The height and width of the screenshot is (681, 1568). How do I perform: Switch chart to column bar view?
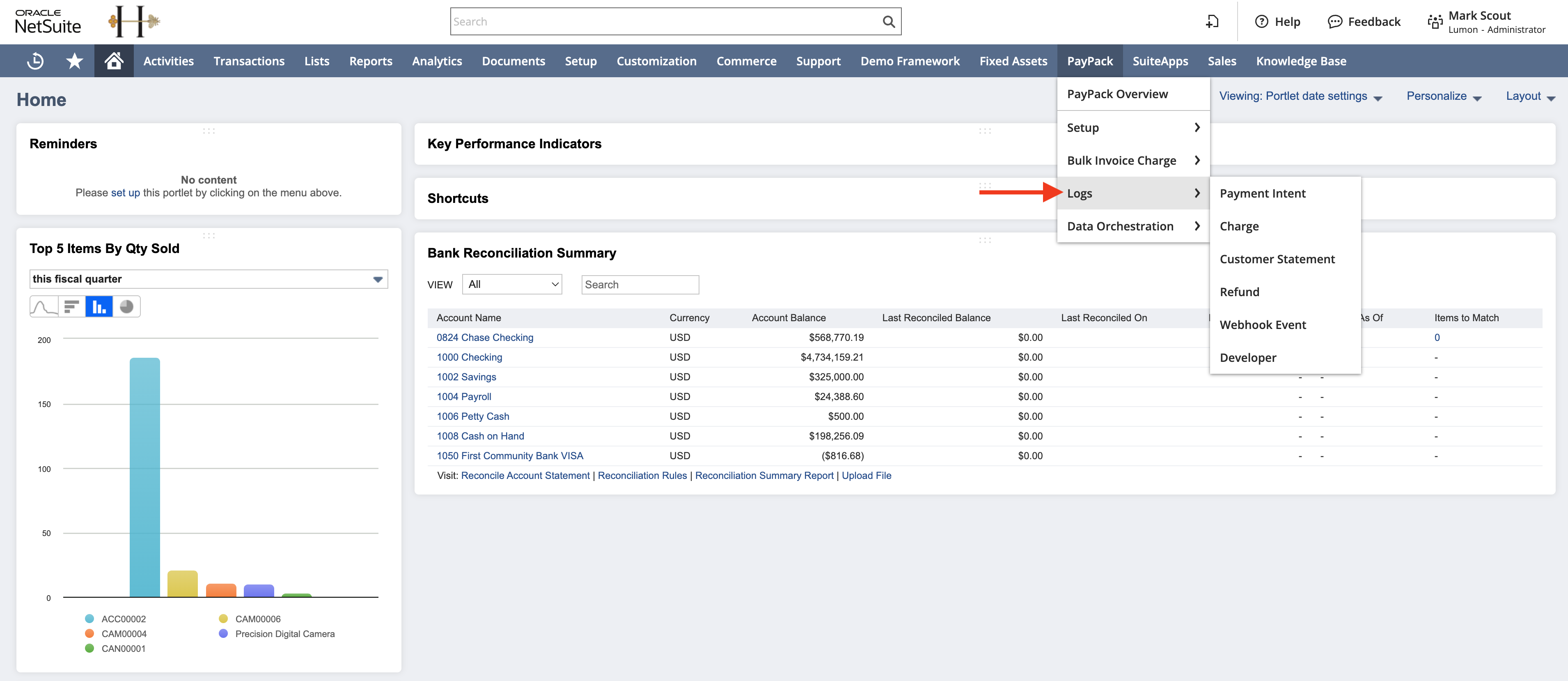99,306
